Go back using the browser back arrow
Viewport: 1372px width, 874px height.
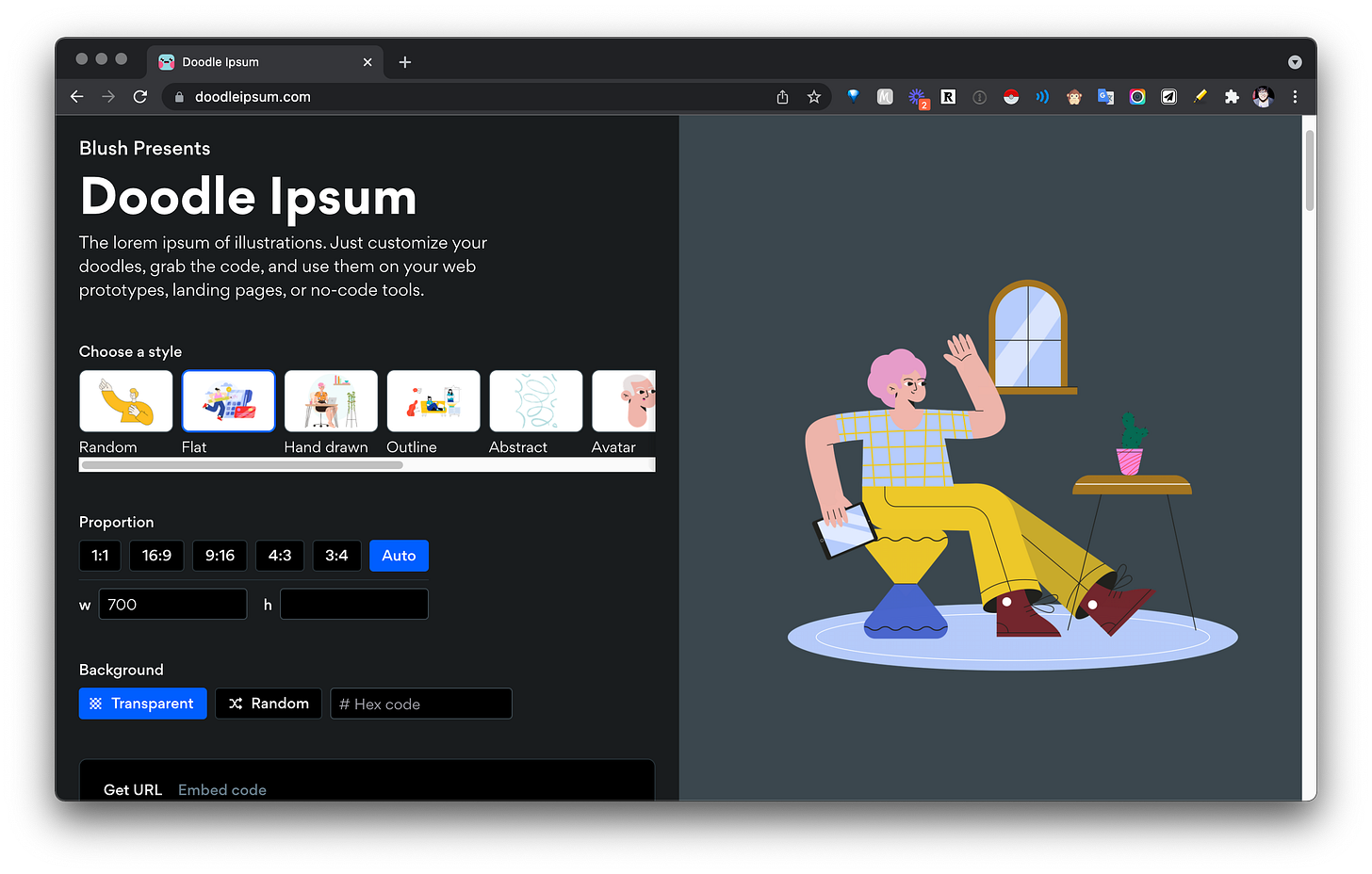(77, 97)
